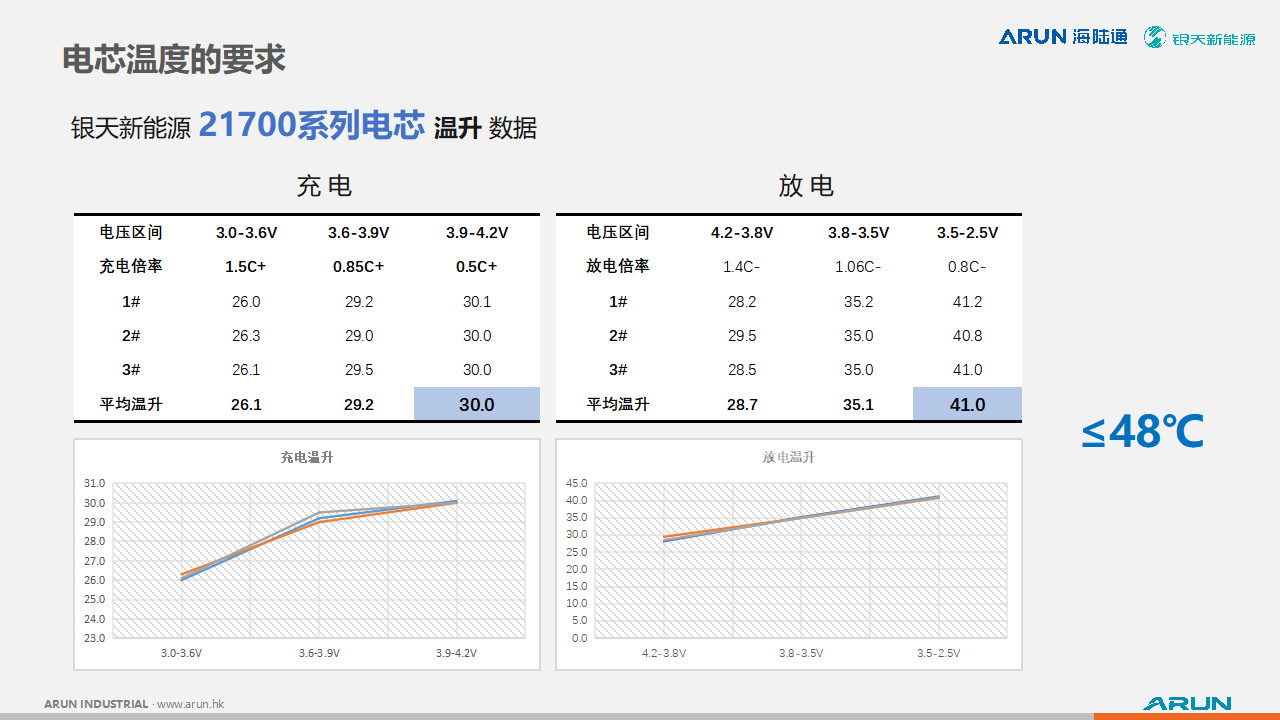This screenshot has height=720, width=1280.
Task: Click the 银天新能源 text in the subtitle
Action: (131, 128)
